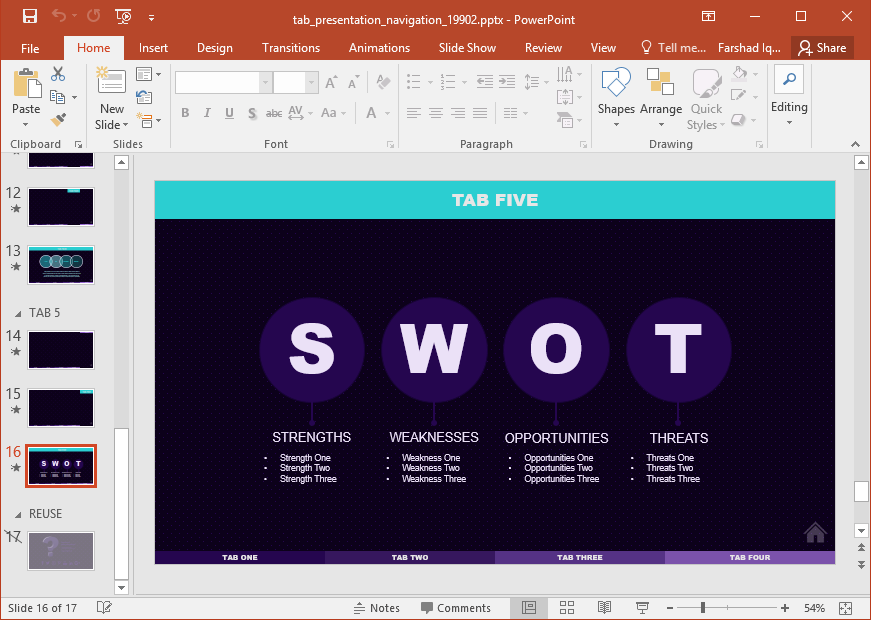Collapse the TAB 5 section
Image resolution: width=871 pixels, height=620 pixels.
[18, 314]
